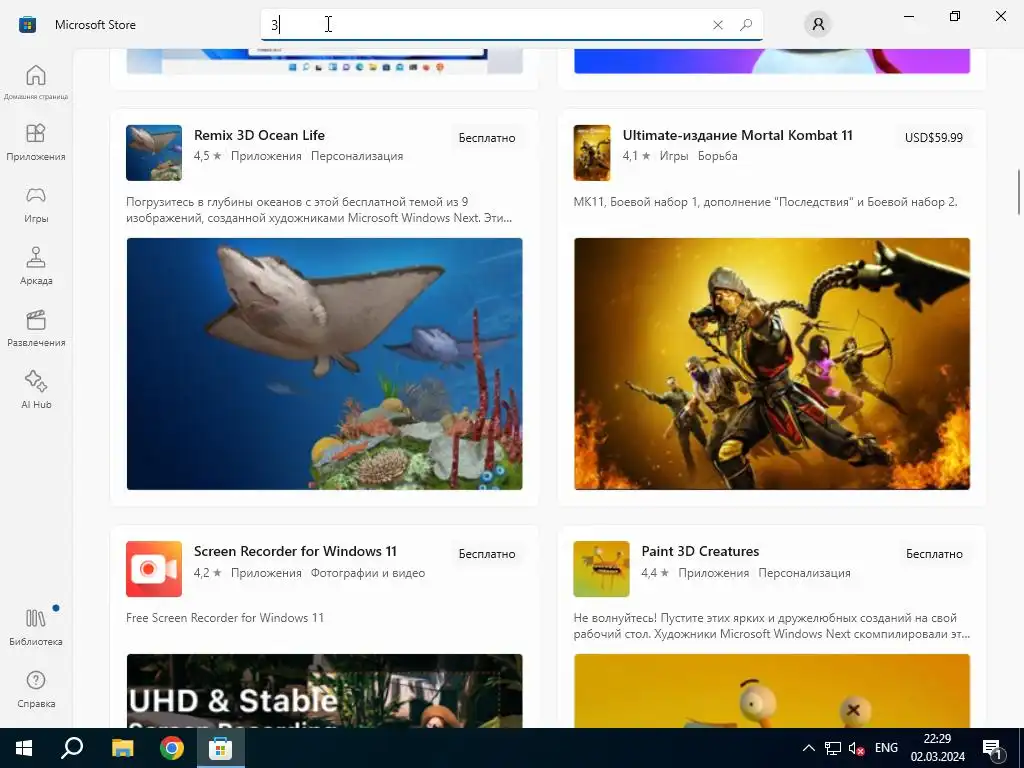Go to Игры section in sidebar
Screen dimensions: 1024x768
click(x=36, y=204)
